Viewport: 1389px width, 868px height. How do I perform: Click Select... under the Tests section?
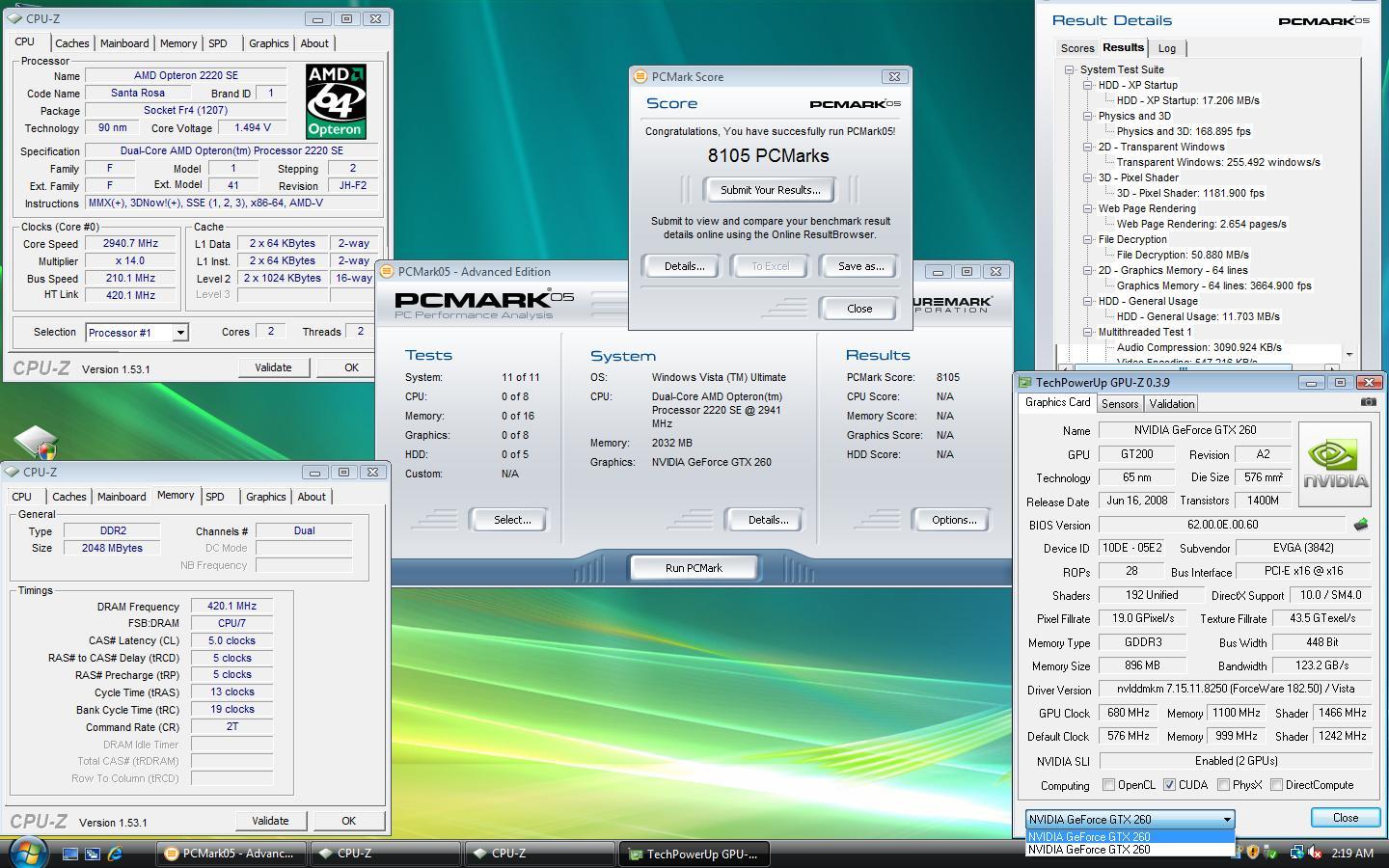tap(511, 520)
